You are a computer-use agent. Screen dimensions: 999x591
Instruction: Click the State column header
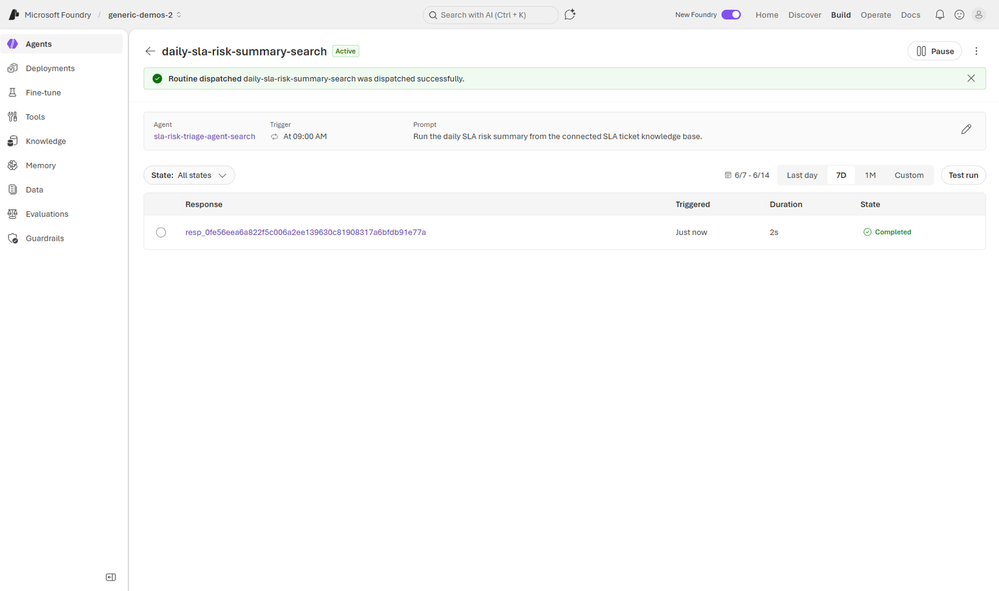pyautogui.click(x=870, y=204)
